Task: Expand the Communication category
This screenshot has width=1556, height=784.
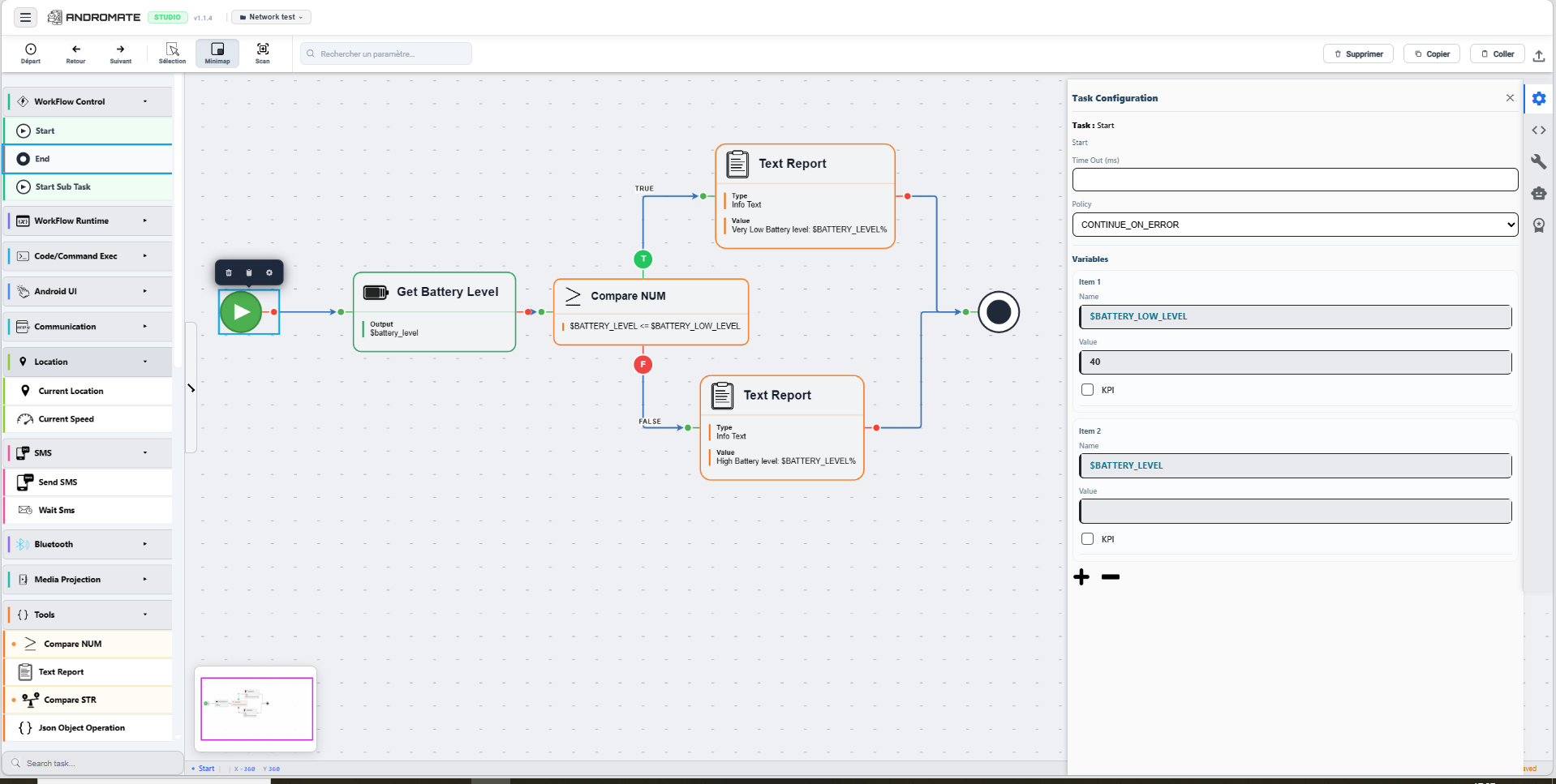Action: 88,327
